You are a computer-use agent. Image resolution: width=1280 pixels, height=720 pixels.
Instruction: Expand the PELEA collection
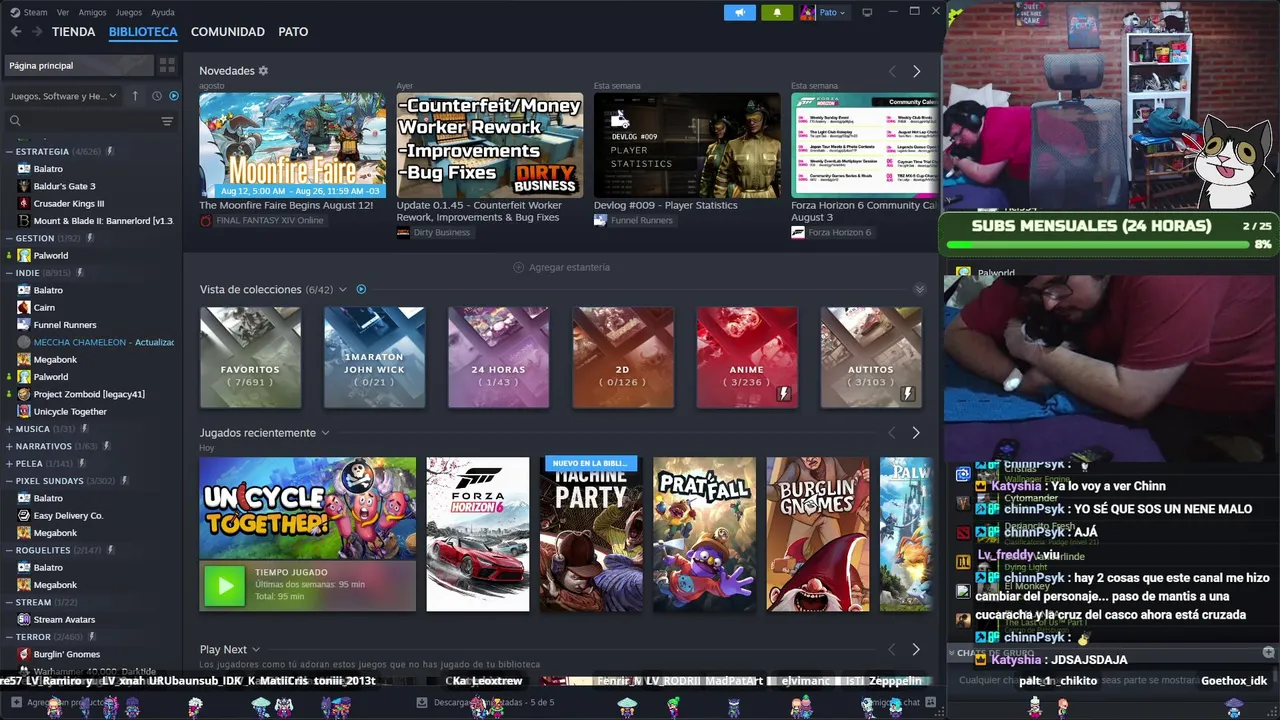pos(9,463)
